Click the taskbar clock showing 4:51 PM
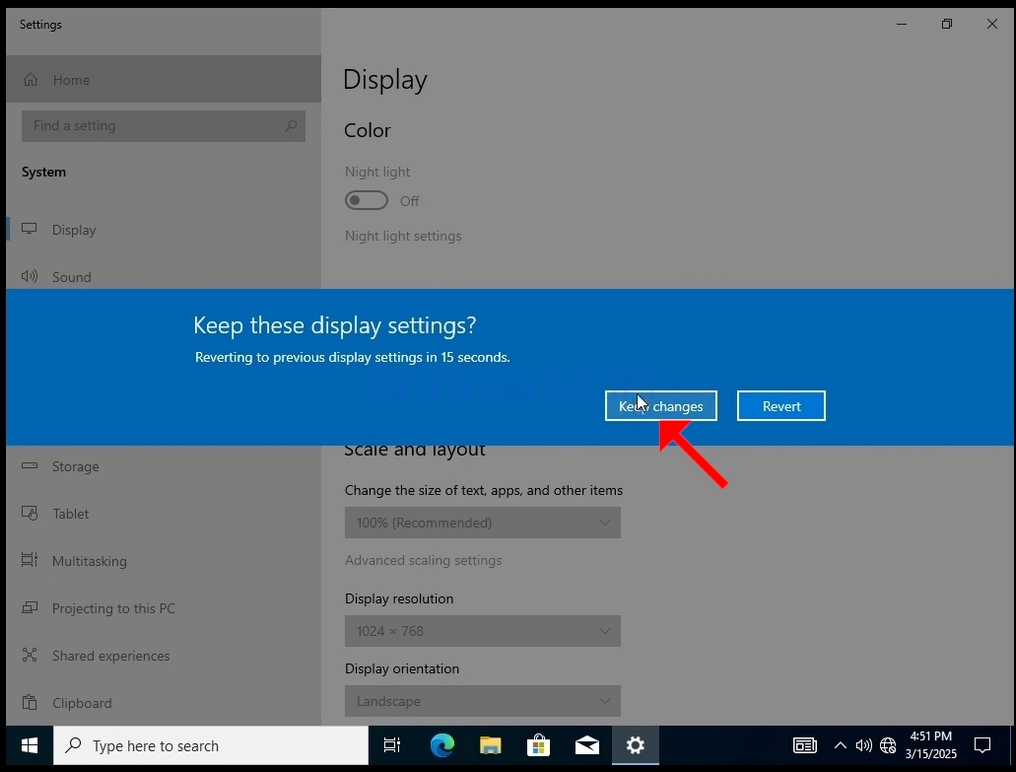 pyautogui.click(x=931, y=745)
